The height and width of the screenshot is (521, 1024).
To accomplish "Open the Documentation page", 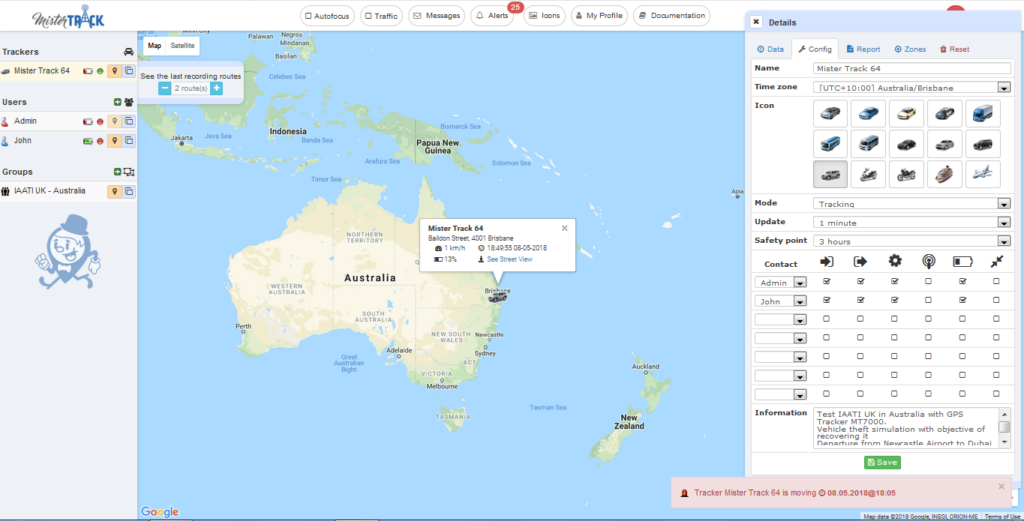I will pyautogui.click(x=672, y=16).
